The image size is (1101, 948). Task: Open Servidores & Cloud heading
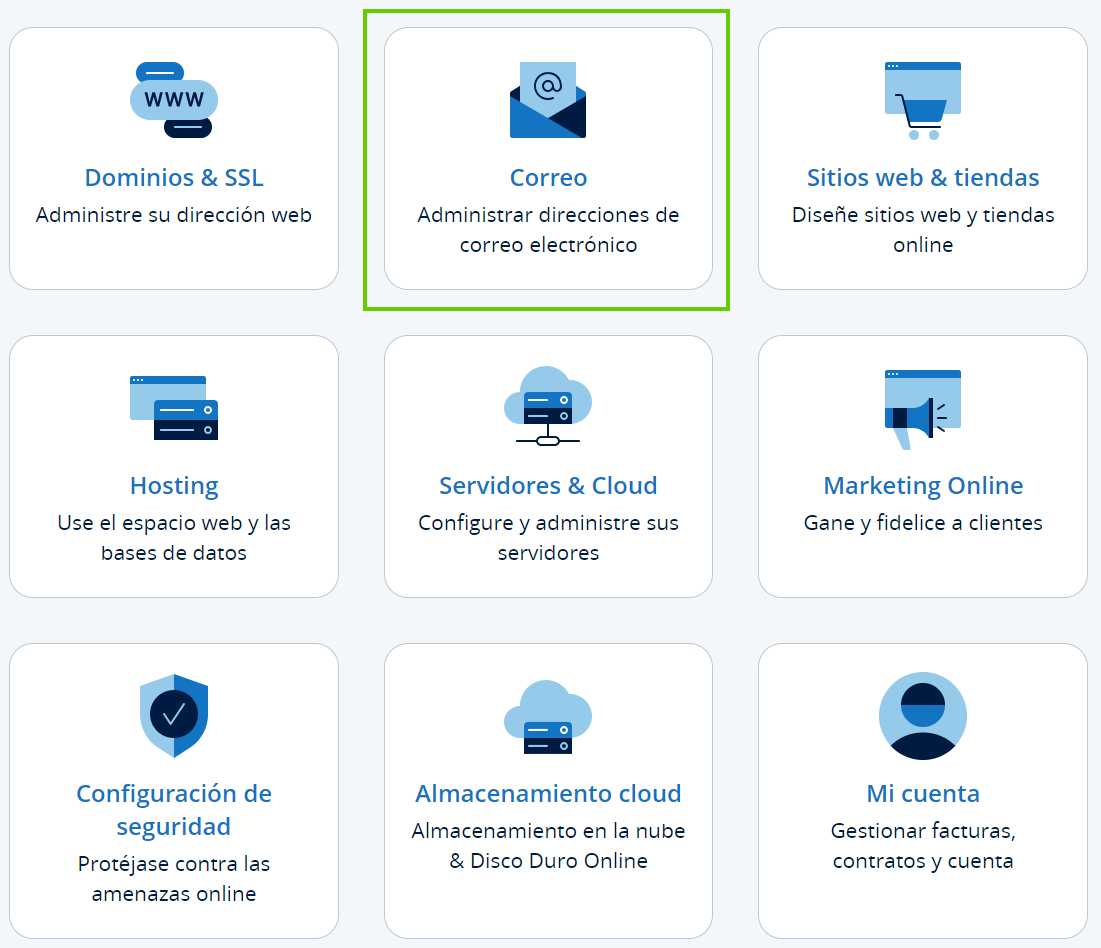(x=548, y=486)
